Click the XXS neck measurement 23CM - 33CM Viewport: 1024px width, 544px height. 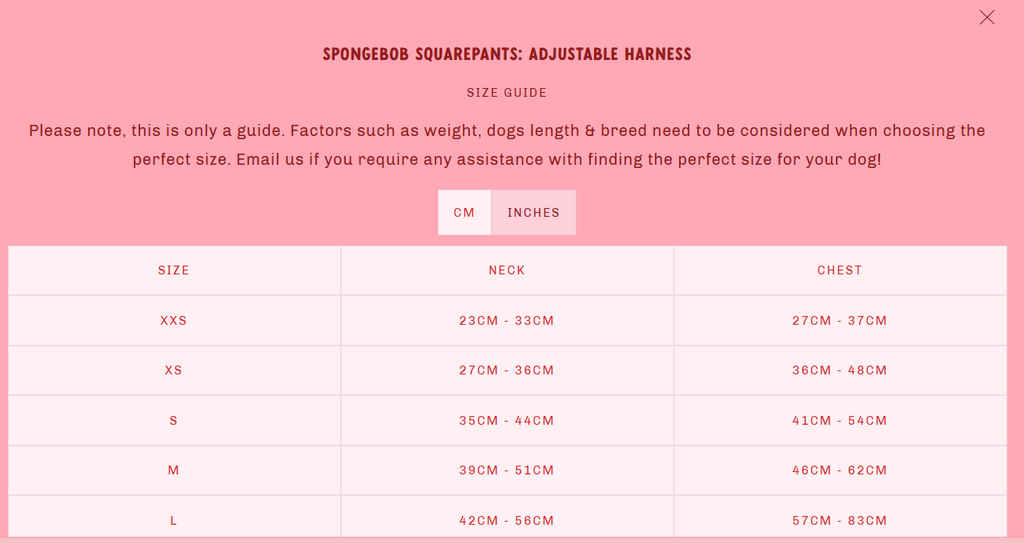pyautogui.click(x=507, y=321)
